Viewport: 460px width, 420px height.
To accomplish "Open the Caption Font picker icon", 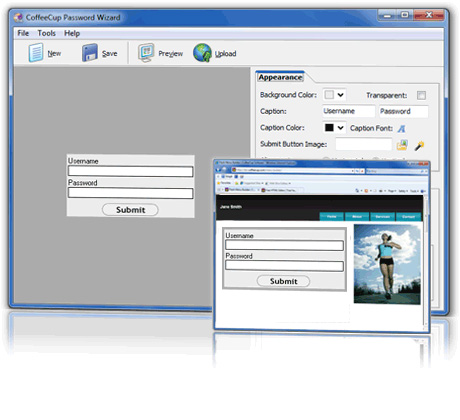I will (401, 128).
